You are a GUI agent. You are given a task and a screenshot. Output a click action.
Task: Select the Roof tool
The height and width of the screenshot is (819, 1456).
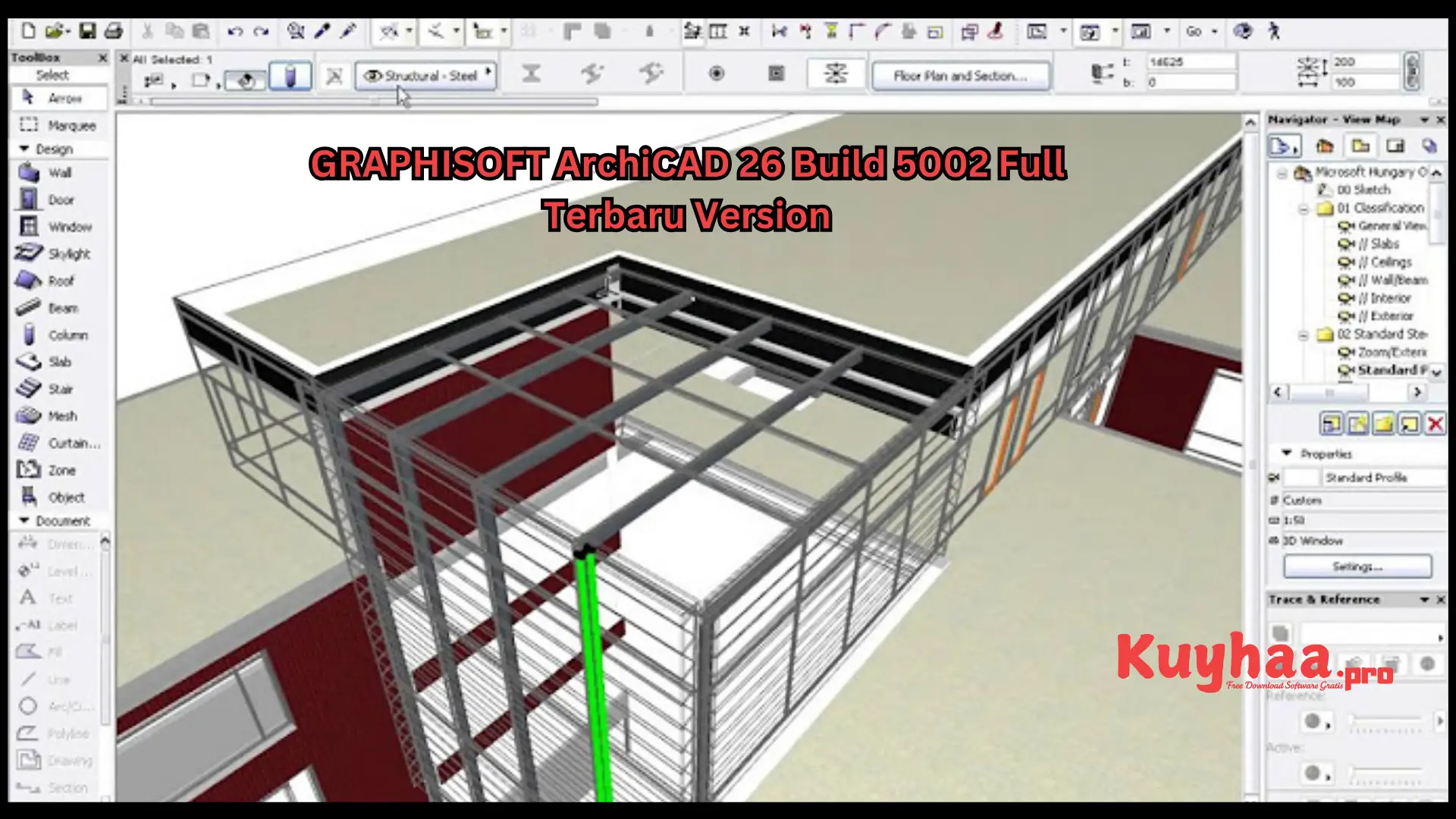[59, 281]
